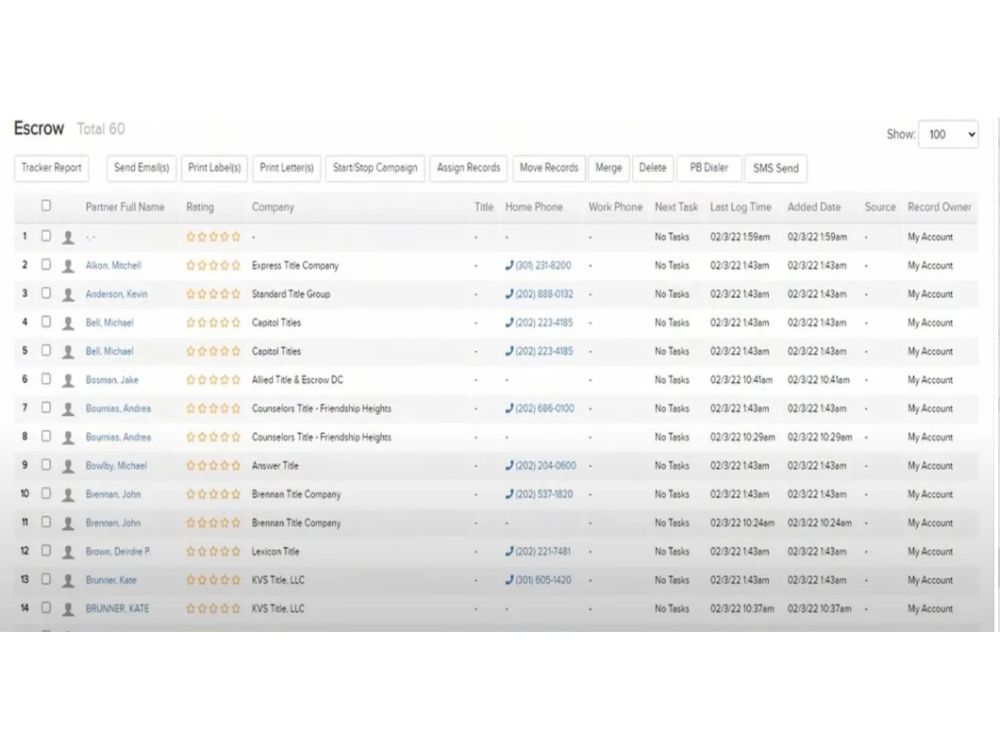Click phone icon beside (202) 888-0132
Screen dimensions: 1000x750
click(x=509, y=294)
